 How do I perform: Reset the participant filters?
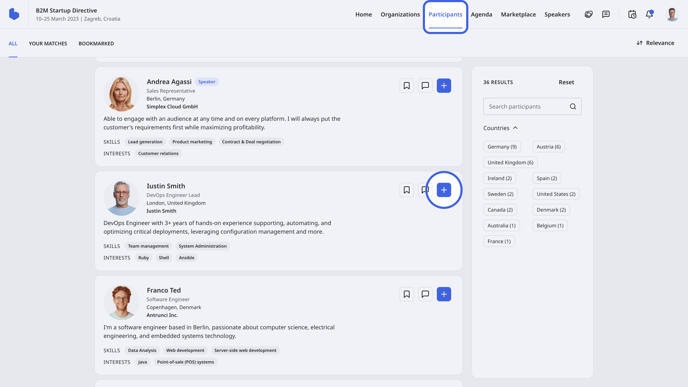coord(566,82)
